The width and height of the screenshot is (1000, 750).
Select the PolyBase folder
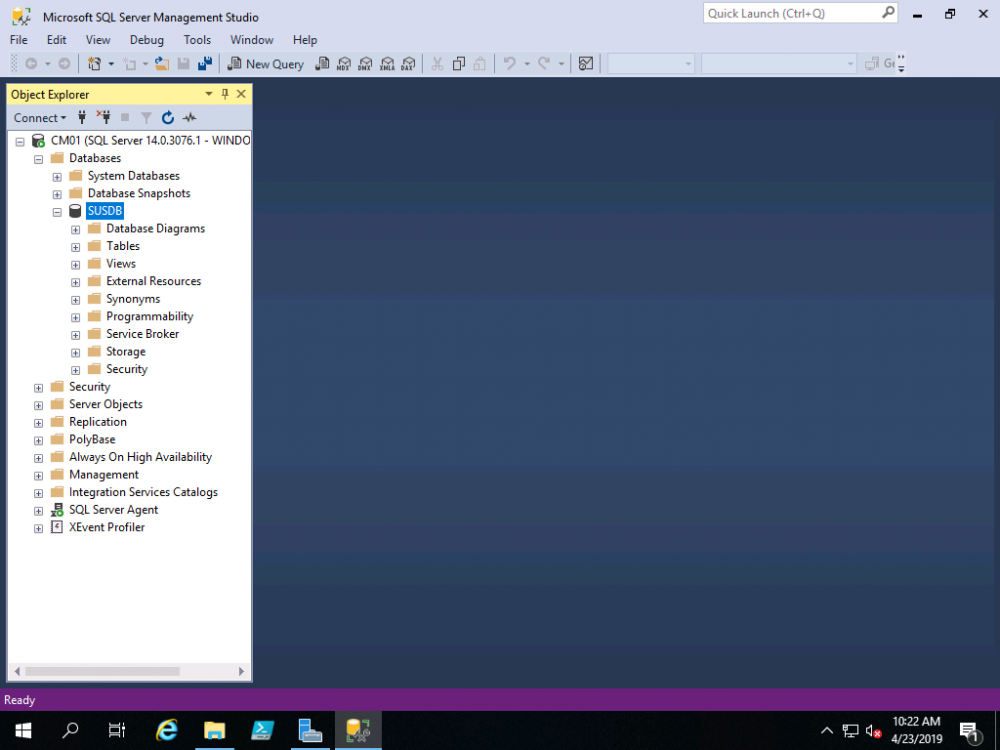(x=92, y=439)
